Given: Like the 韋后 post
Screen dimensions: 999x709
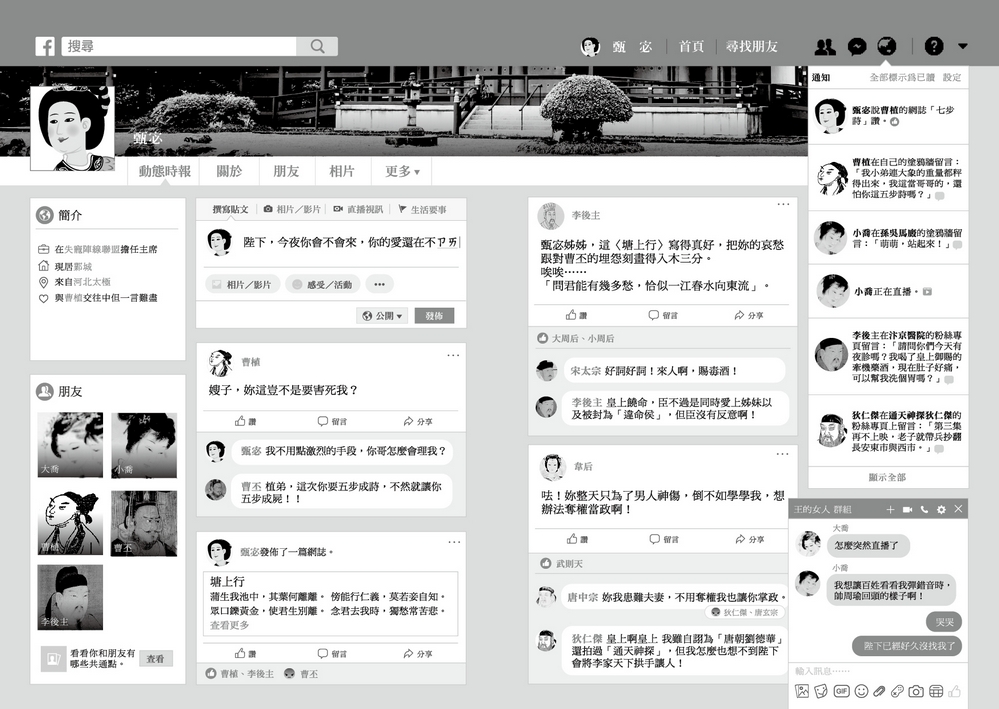Looking at the screenshot, I should [577, 540].
